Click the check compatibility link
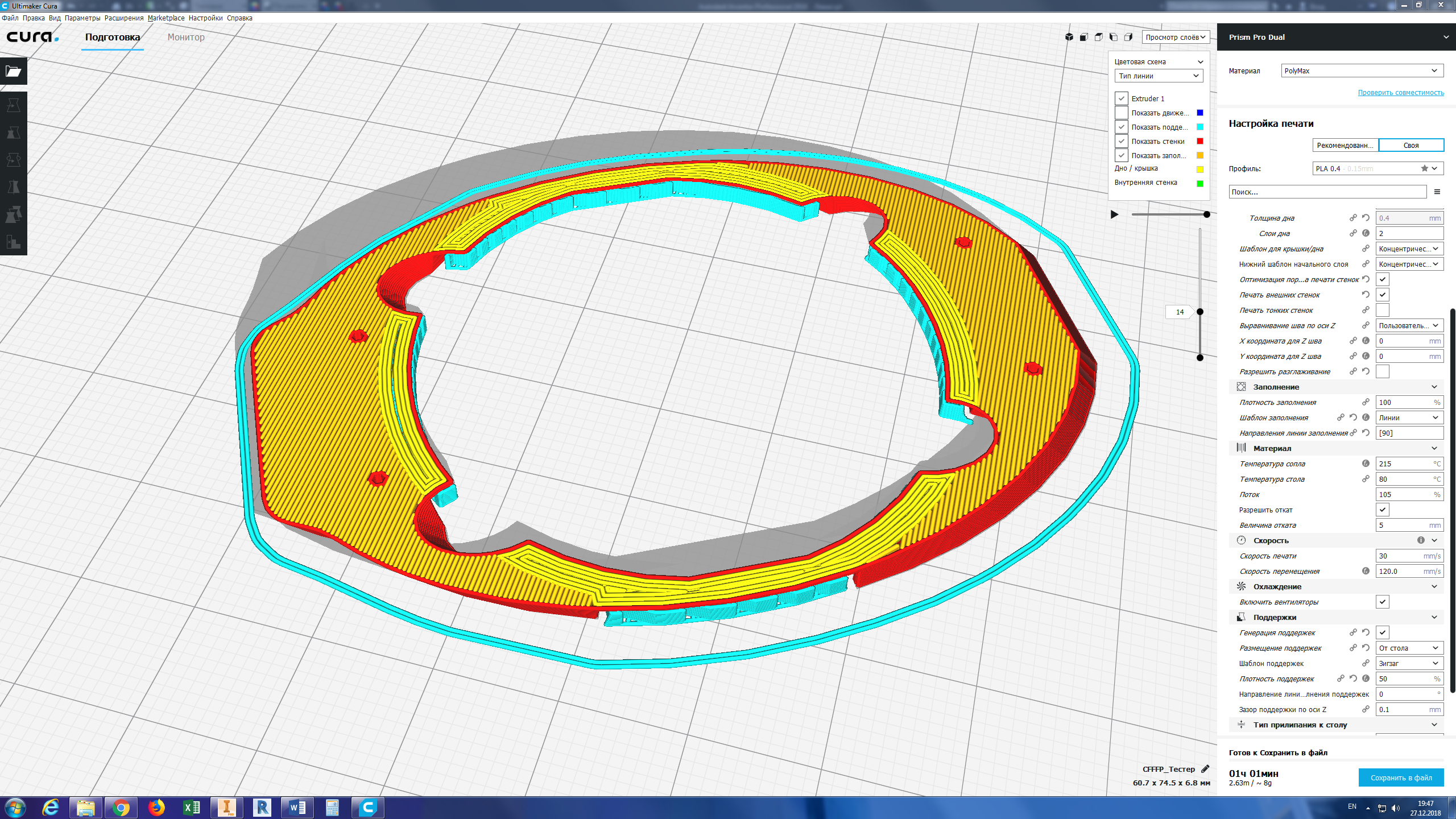Viewport: 1456px width, 819px height. 1401,93
